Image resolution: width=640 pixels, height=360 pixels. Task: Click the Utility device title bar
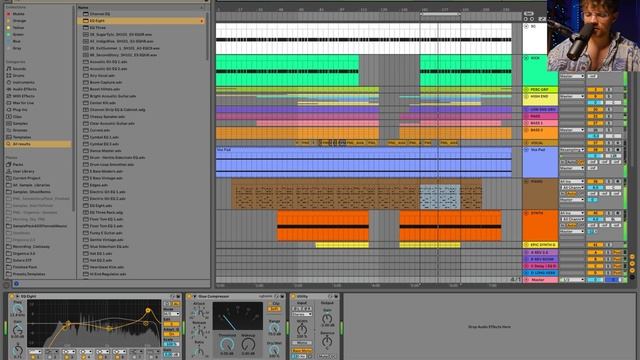point(314,296)
